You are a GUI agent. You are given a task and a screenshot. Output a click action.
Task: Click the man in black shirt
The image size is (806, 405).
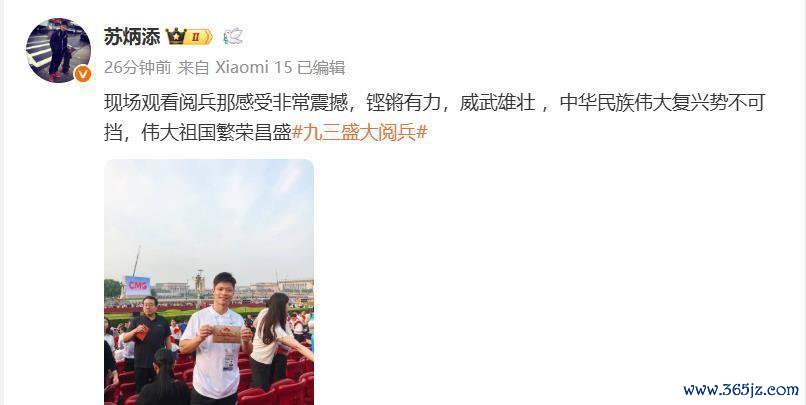pyautogui.click(x=146, y=342)
